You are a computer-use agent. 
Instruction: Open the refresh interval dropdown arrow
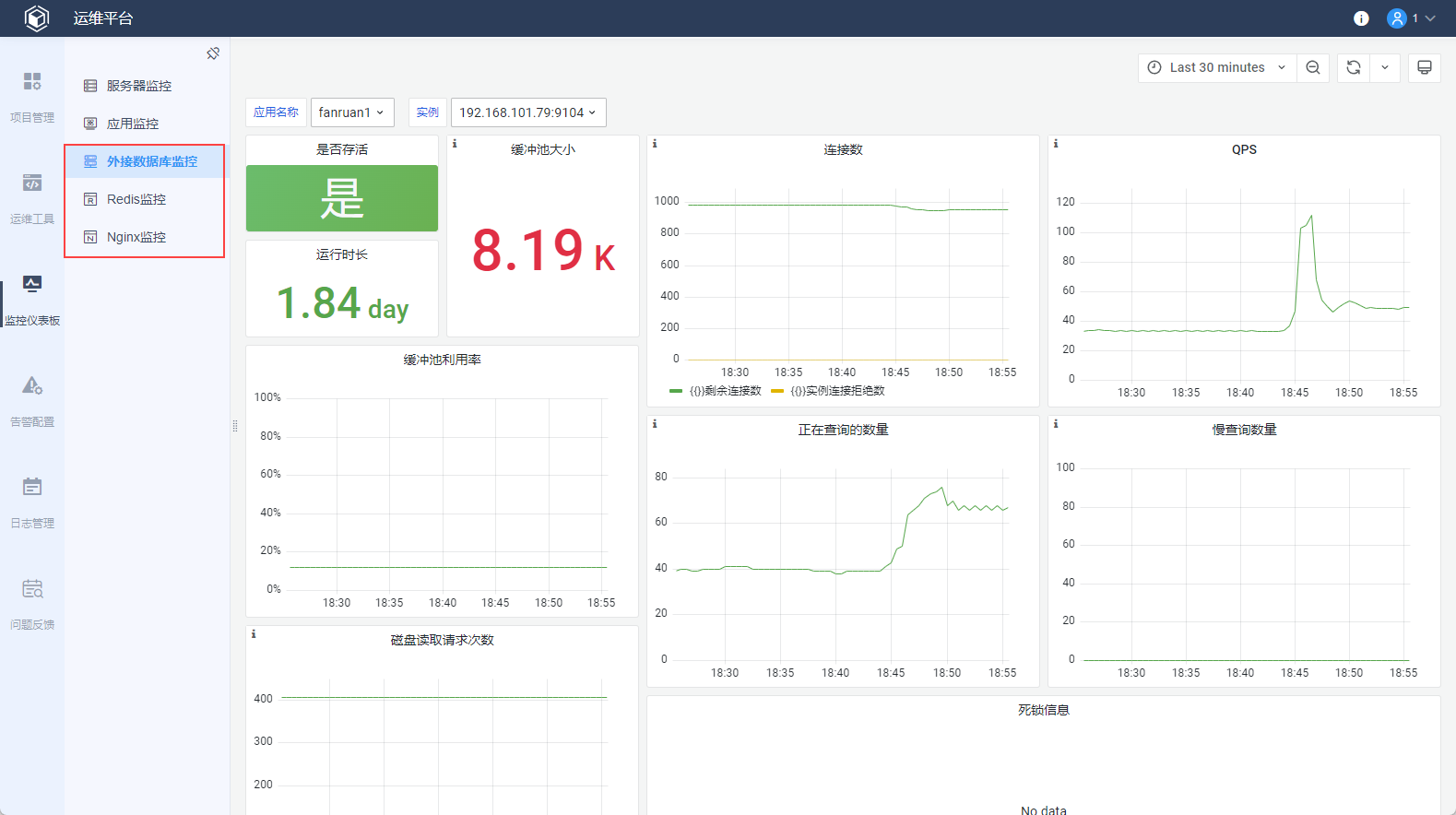pos(1385,67)
